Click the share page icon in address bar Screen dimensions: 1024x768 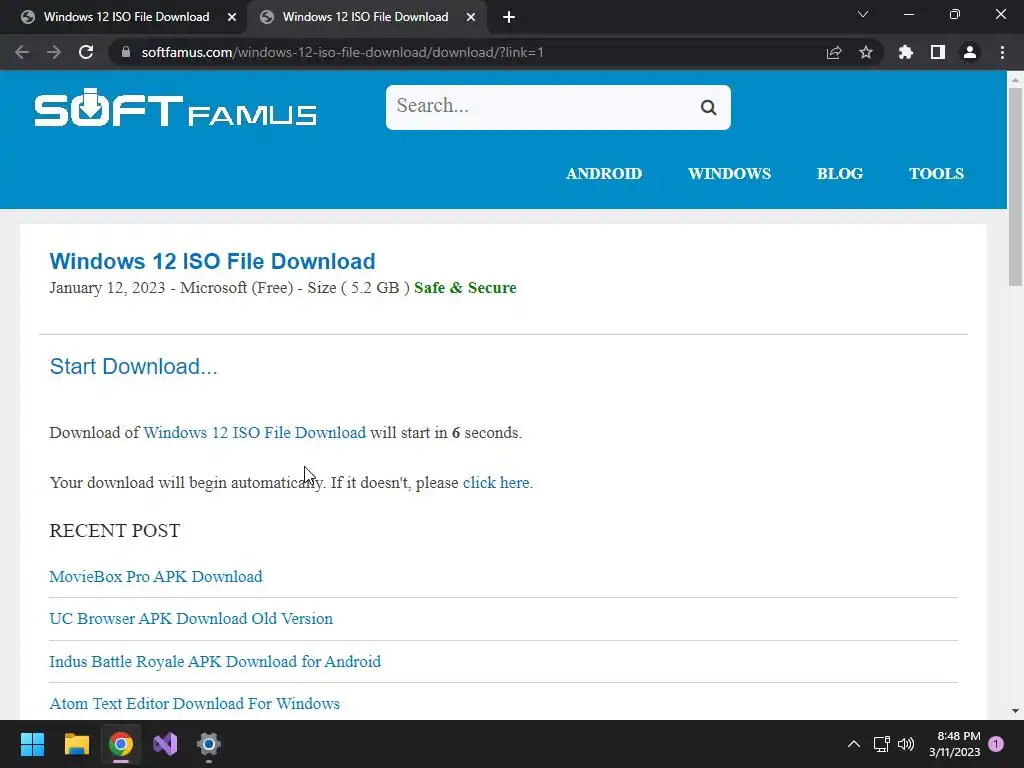pyautogui.click(x=834, y=52)
